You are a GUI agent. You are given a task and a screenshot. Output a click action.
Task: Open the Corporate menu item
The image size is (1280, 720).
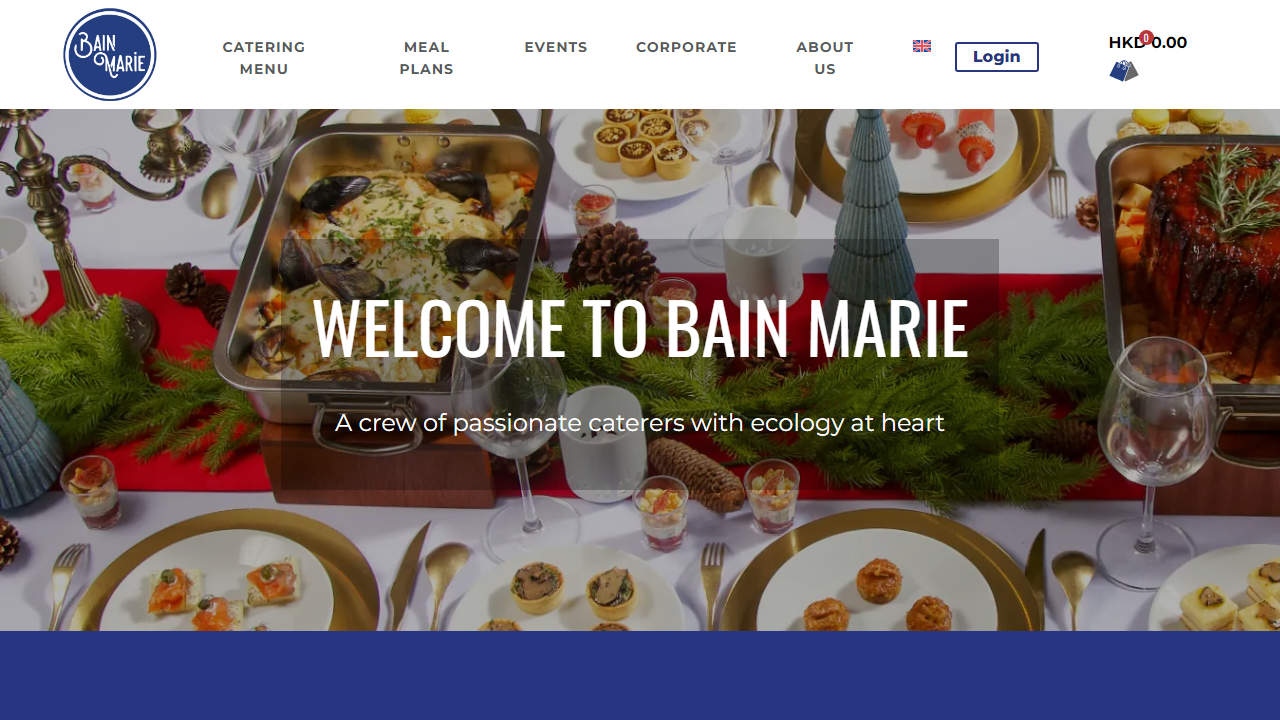(x=686, y=47)
